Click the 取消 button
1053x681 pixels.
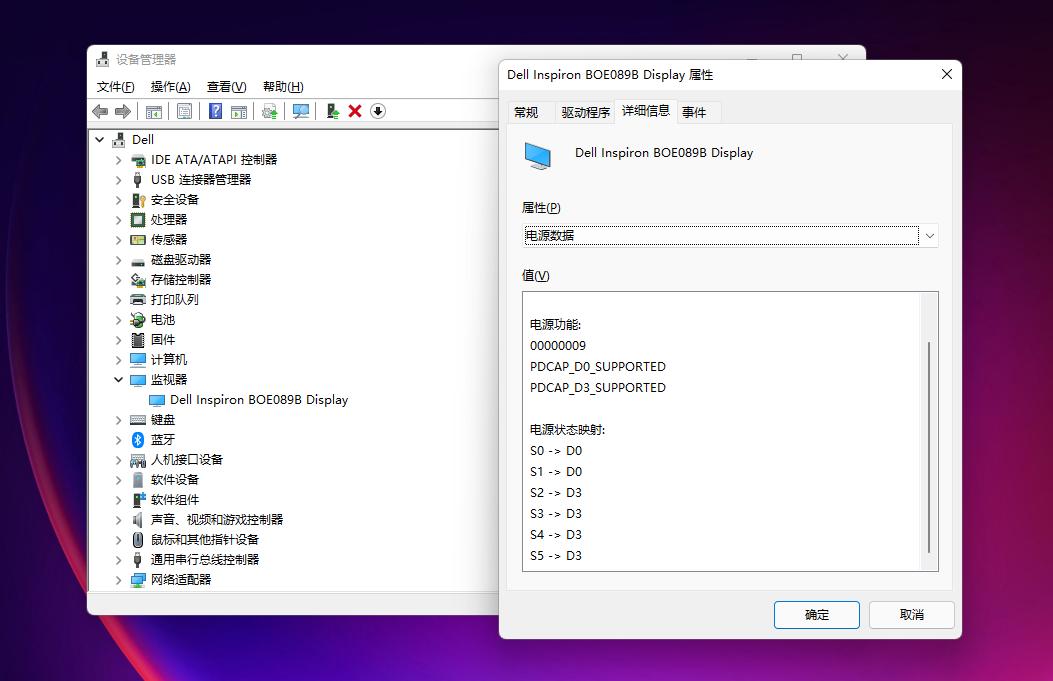tap(911, 615)
